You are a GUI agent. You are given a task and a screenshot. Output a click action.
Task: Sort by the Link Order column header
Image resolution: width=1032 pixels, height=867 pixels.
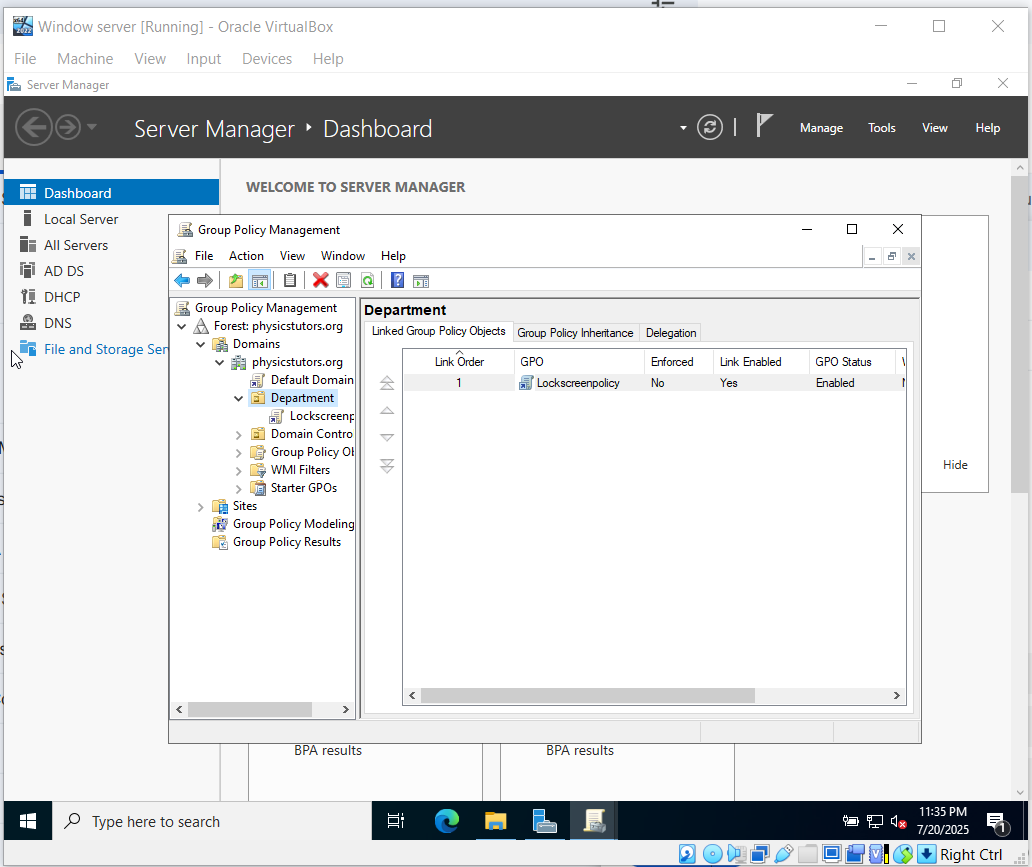(459, 361)
